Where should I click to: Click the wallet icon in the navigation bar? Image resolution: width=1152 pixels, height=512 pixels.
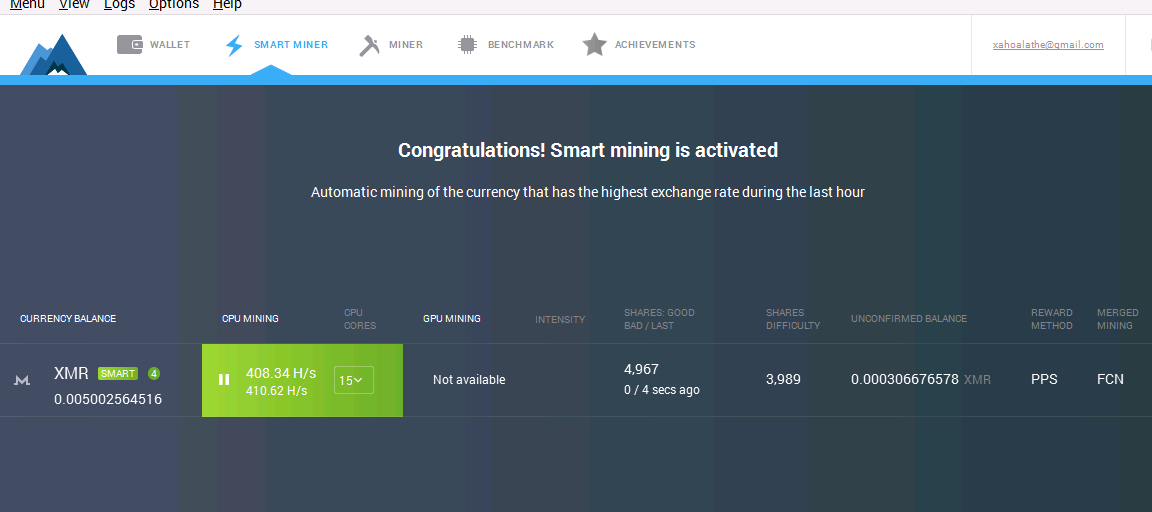(130, 45)
